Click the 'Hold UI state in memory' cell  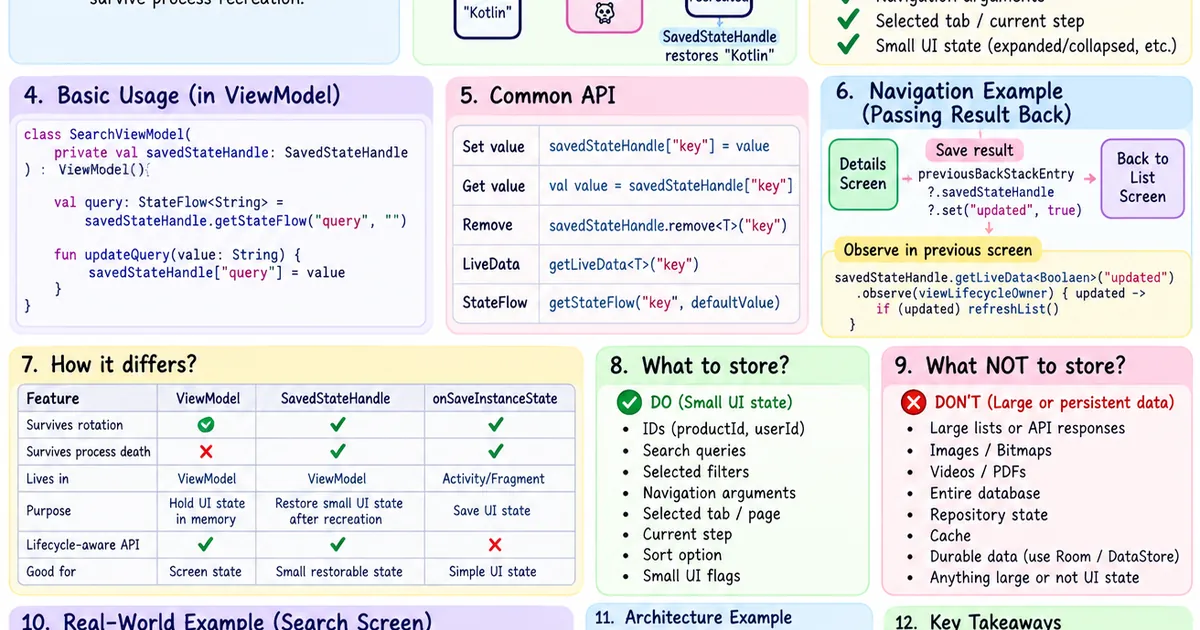point(207,511)
